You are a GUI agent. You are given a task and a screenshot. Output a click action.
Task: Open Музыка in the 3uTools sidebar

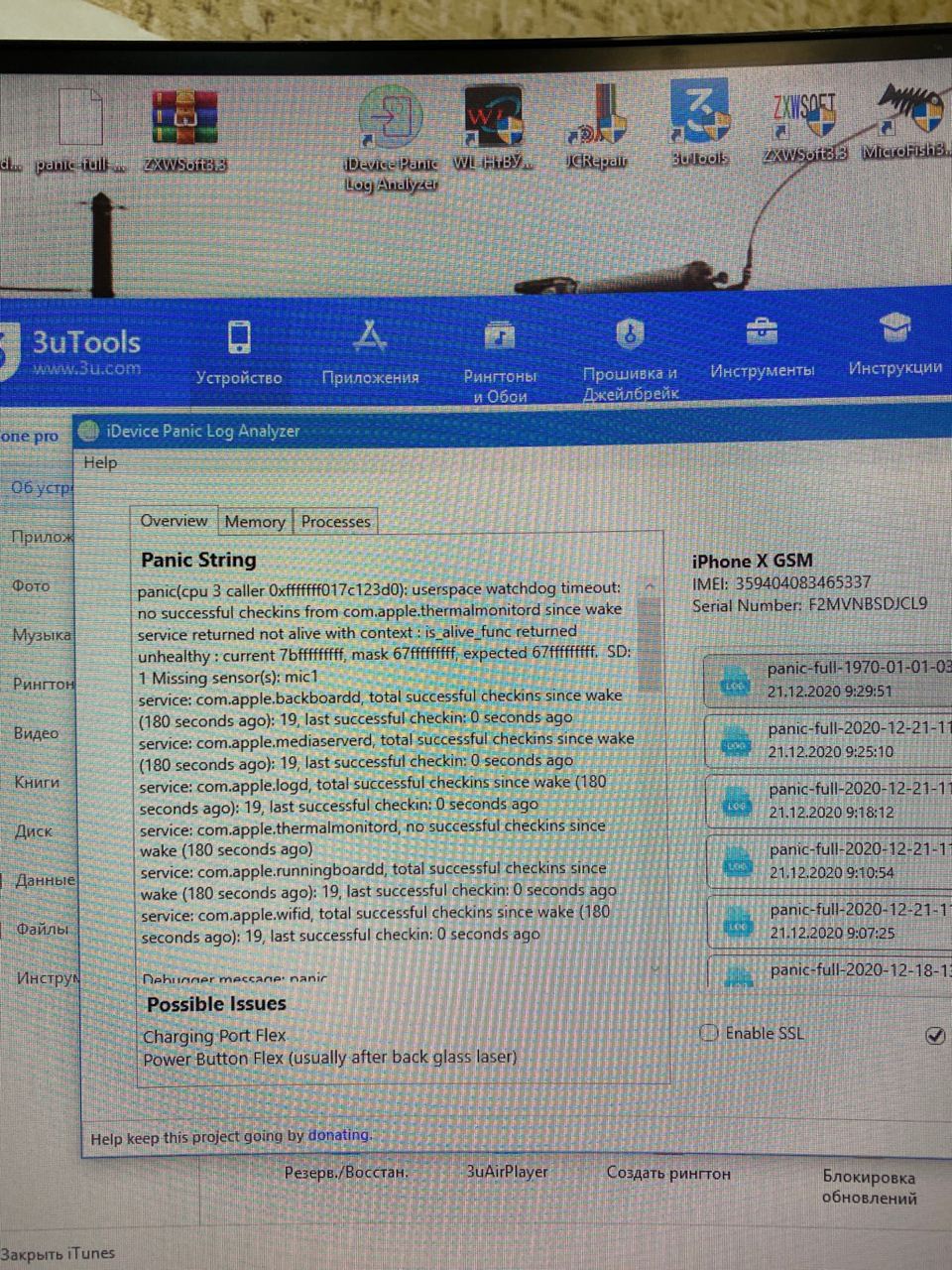coord(42,635)
